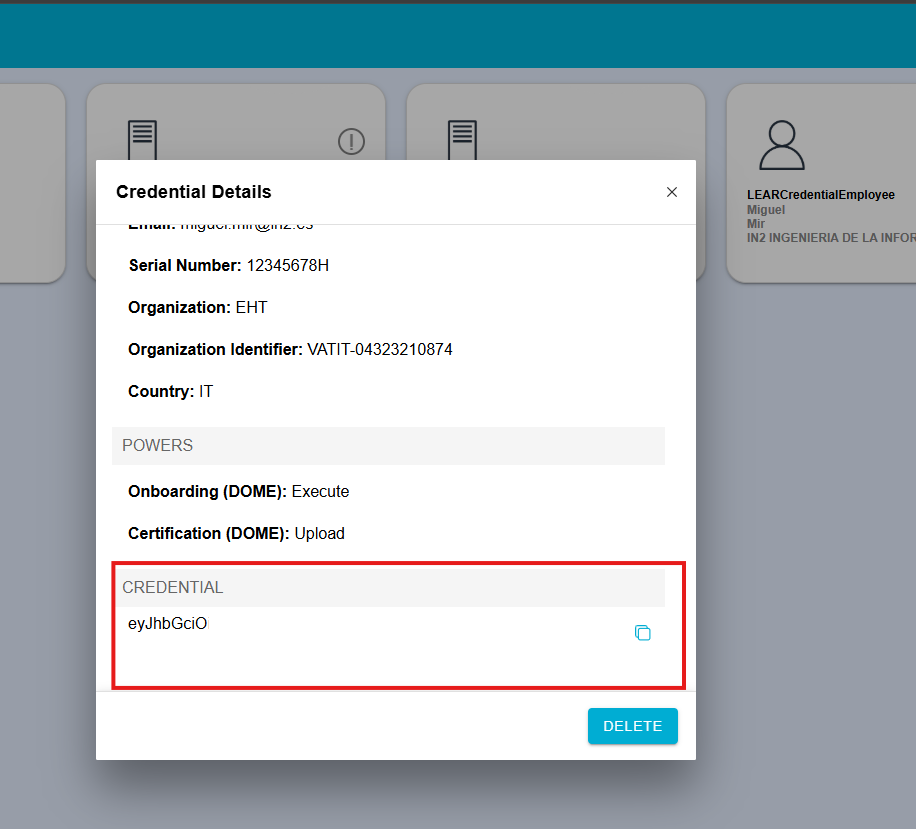This screenshot has height=829, width=916.
Task: Click the Certification (DOME) Upload power
Action: click(x=236, y=534)
